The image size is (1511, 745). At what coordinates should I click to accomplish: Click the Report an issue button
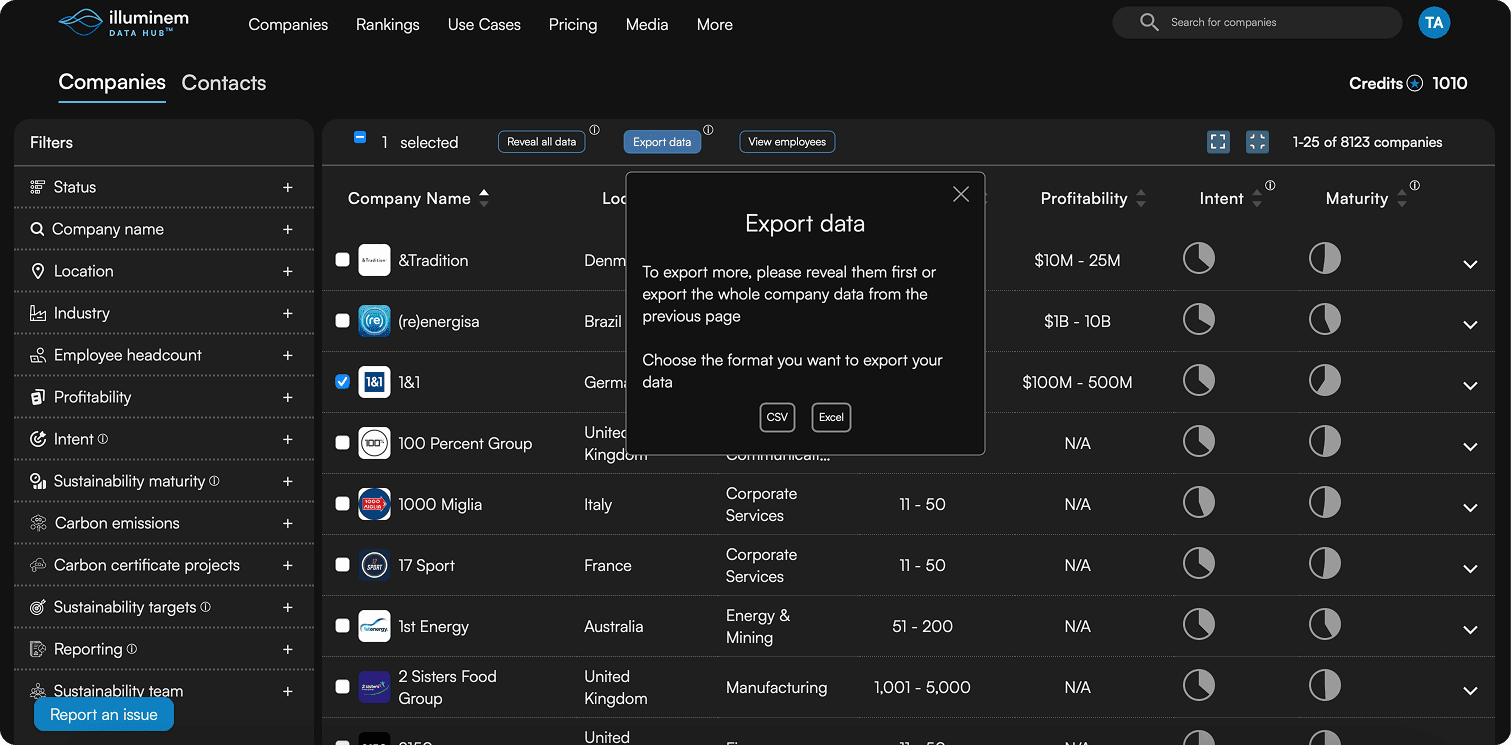pos(104,715)
